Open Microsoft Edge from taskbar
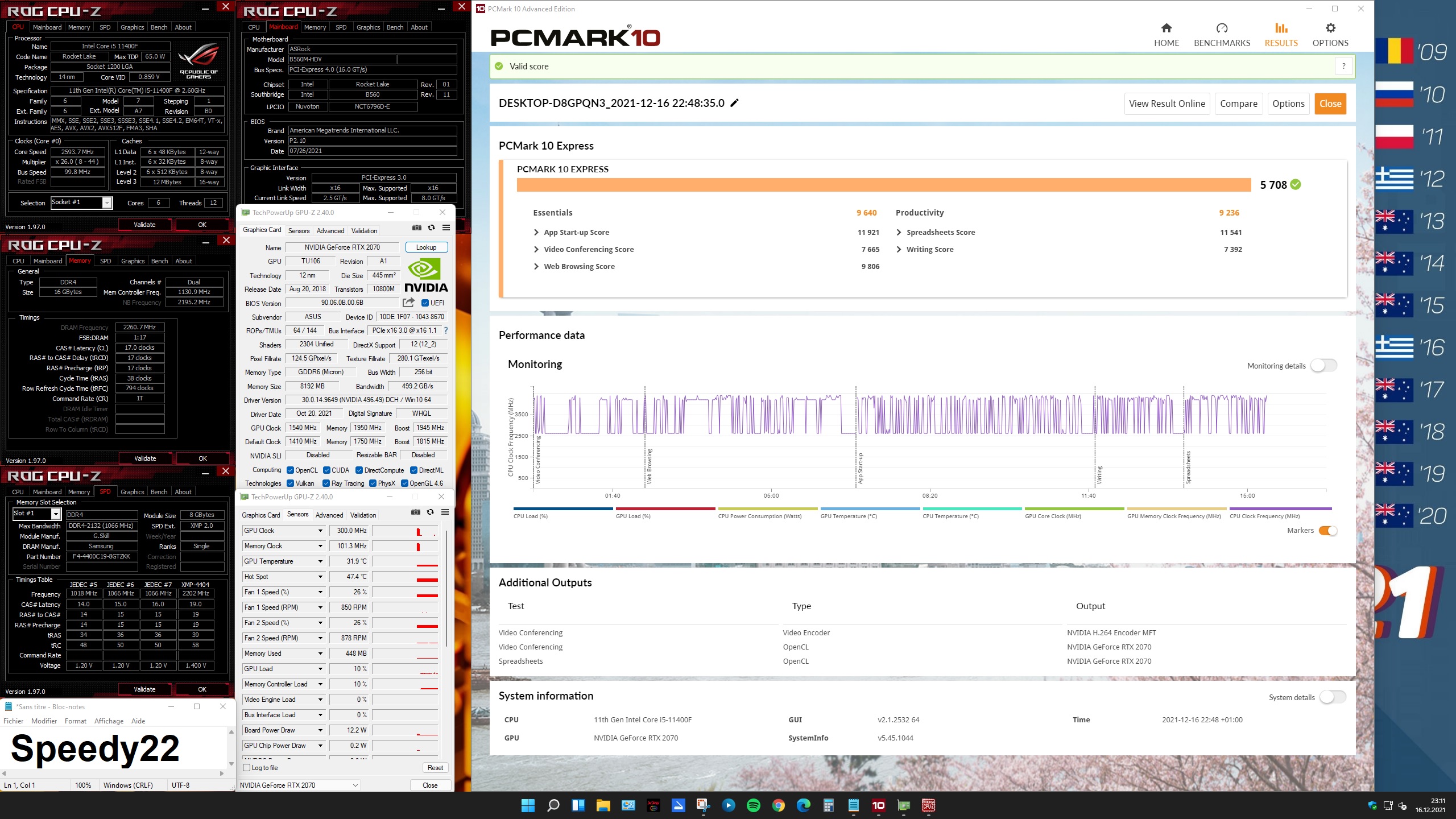The image size is (1456, 819). (x=804, y=805)
